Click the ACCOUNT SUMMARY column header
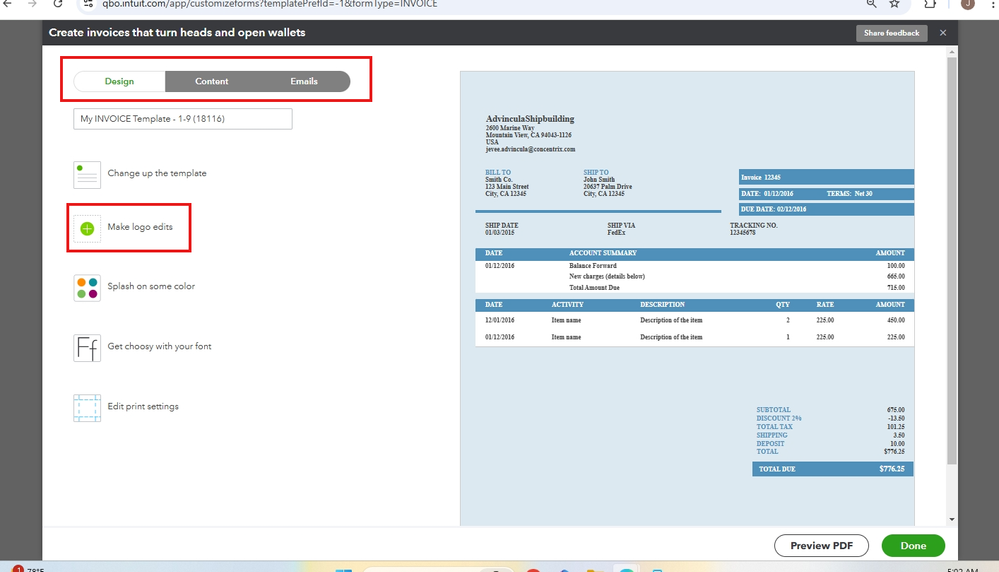This screenshot has height=572, width=999. [603, 253]
